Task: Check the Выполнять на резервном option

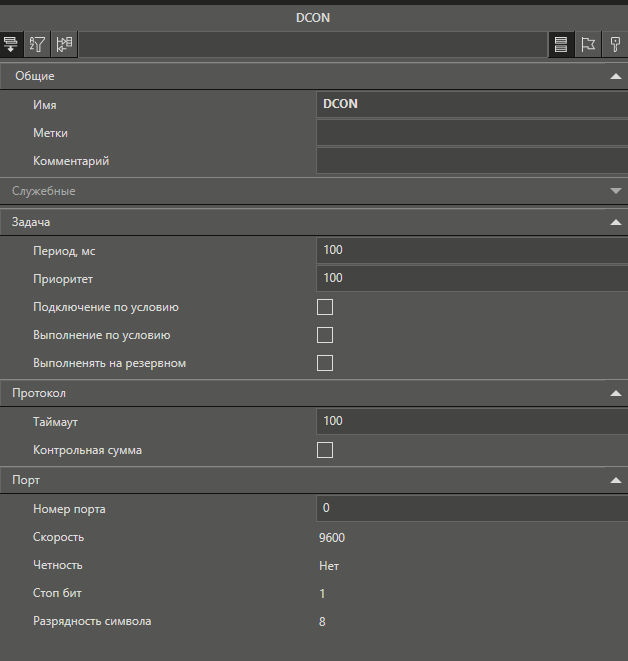Action: coord(325,363)
